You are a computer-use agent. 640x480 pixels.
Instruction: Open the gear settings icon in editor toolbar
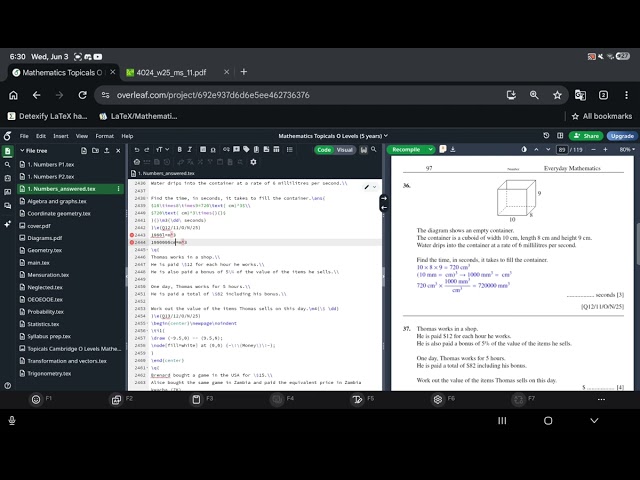(253, 162)
